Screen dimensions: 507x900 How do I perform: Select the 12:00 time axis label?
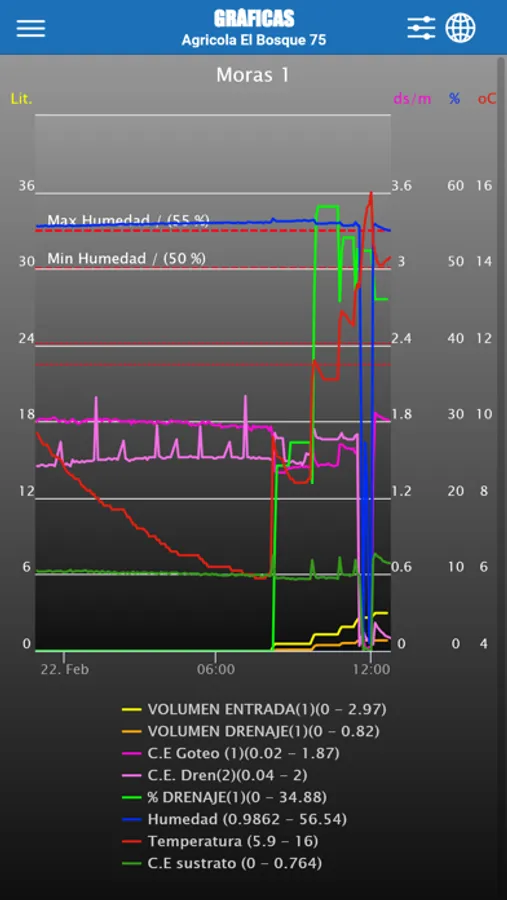(371, 670)
